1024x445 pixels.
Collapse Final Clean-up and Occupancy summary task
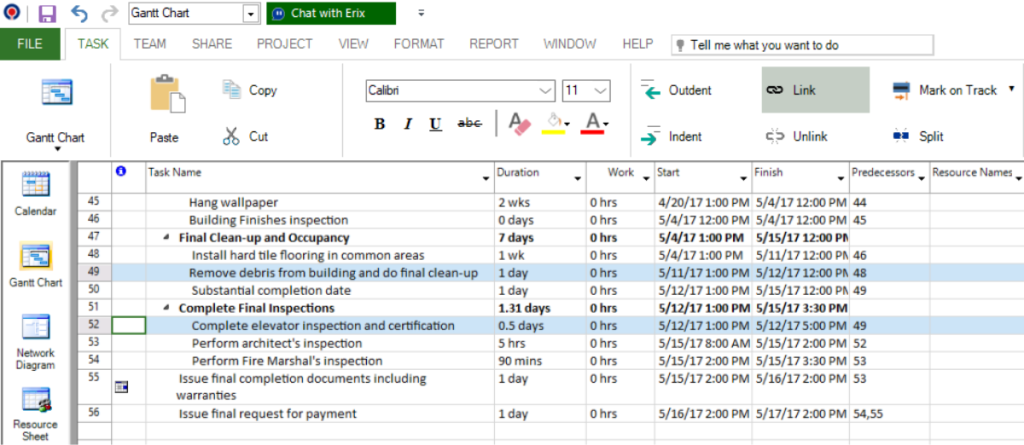[x=167, y=238]
